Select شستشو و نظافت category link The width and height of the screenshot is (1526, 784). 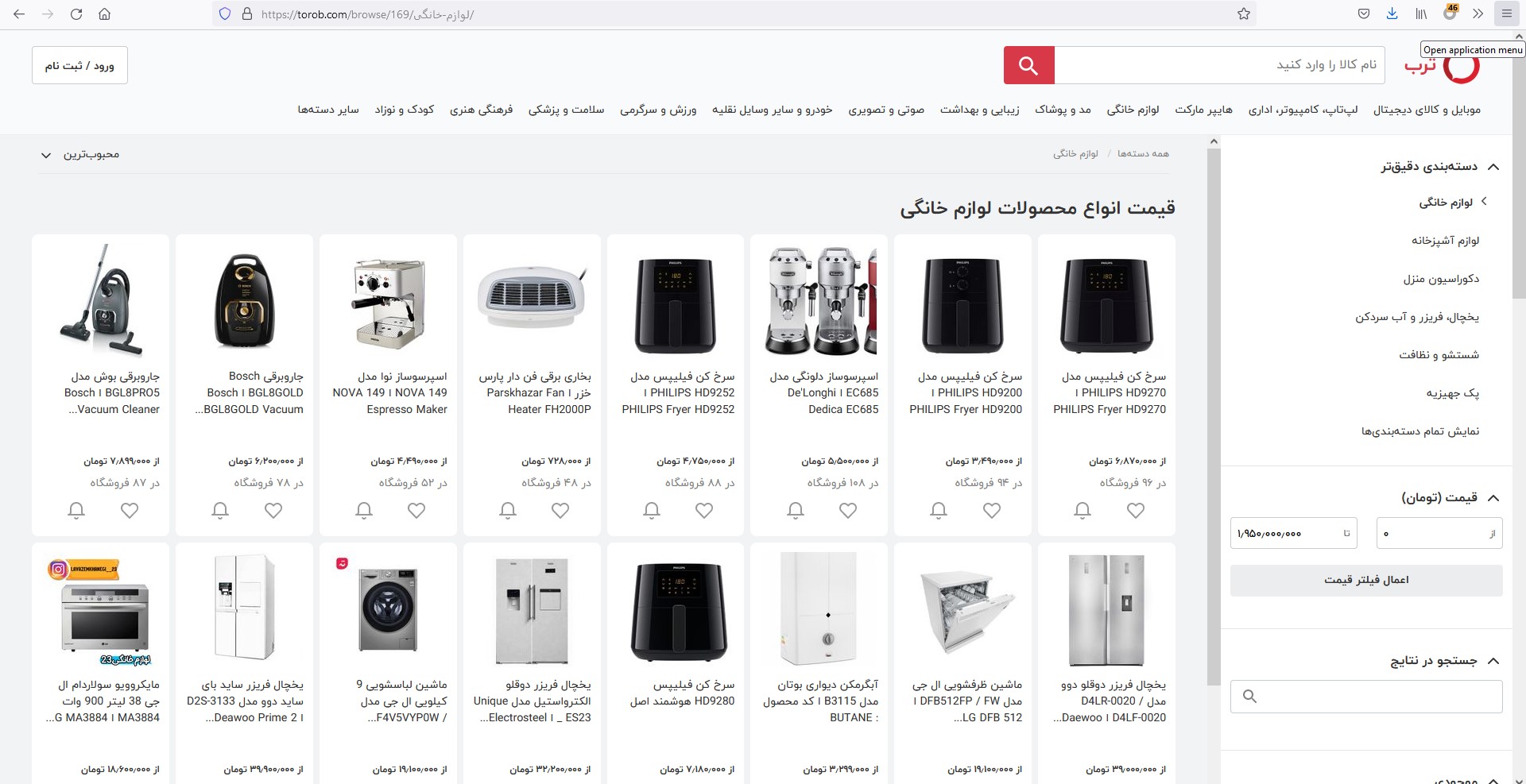(1439, 355)
